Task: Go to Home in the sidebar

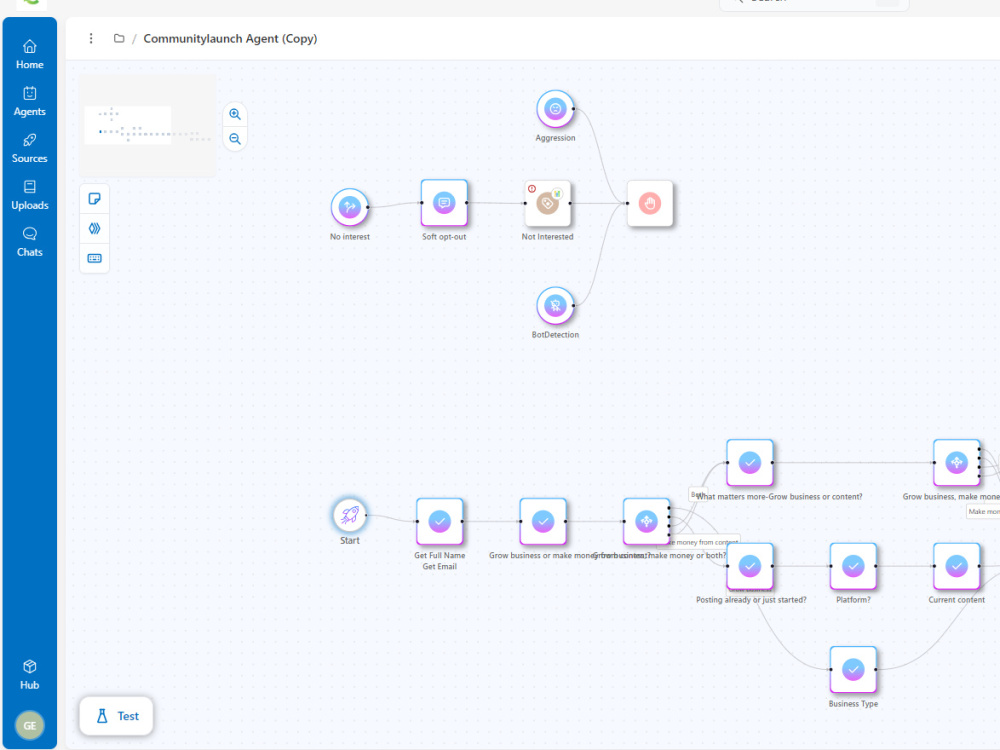Action: pos(29,54)
